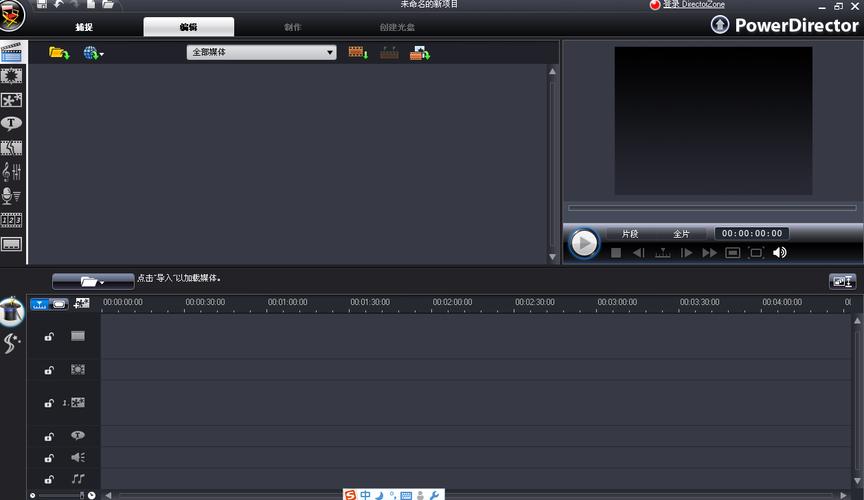Open the Audio Mixing Room icon
This screenshot has height=500, width=864.
tap(12, 172)
